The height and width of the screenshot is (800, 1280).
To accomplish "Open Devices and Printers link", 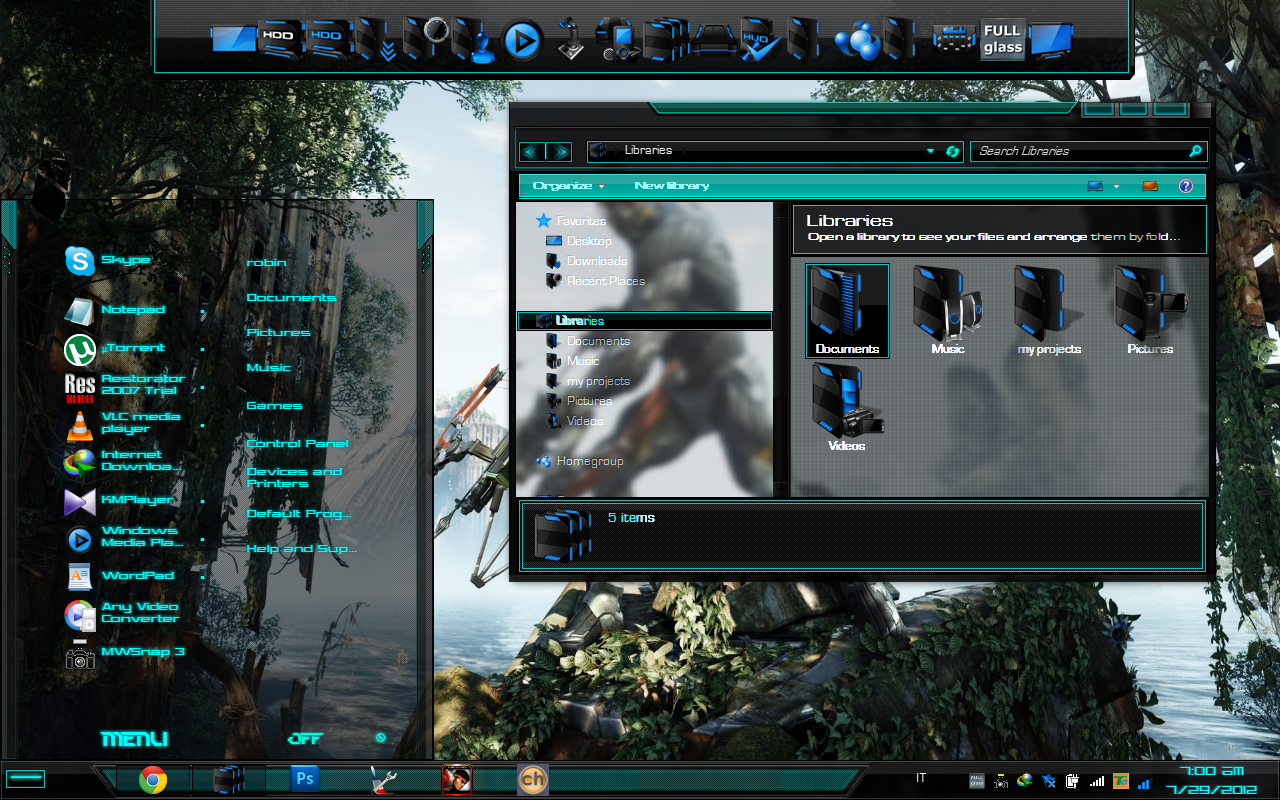I will (294, 478).
